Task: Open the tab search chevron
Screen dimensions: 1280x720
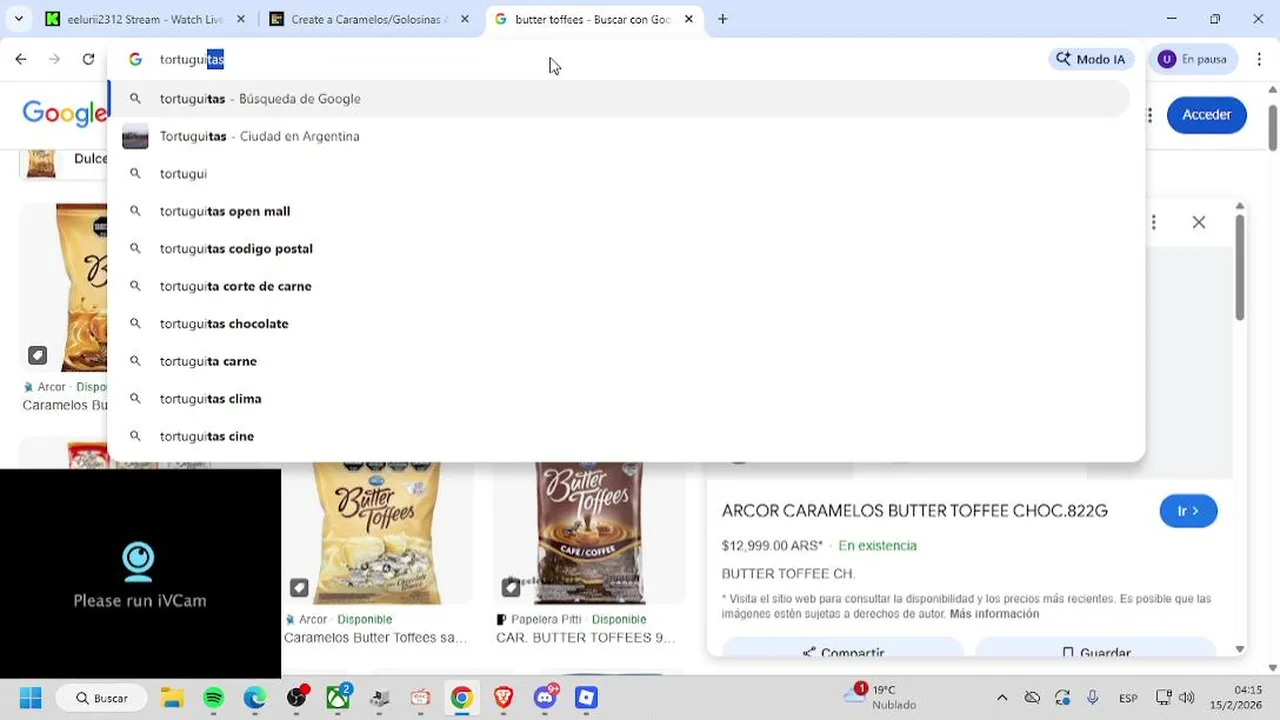Action: coord(18,19)
